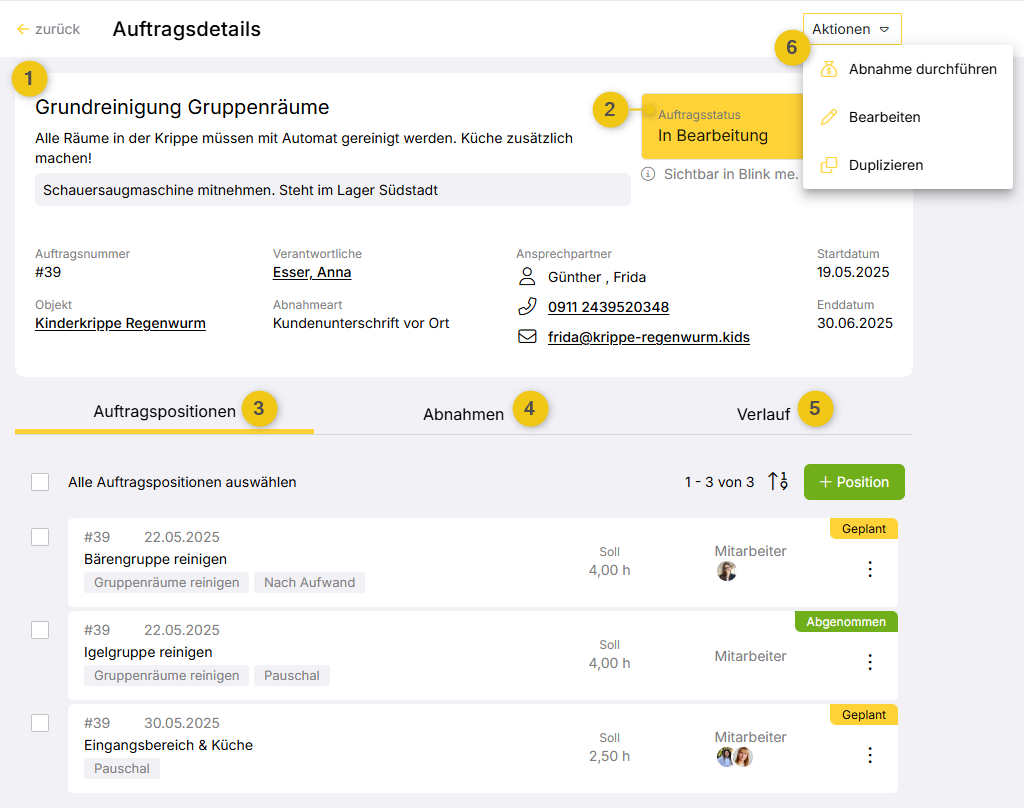Open the Bärengruppe reinigen position
Viewport: 1024px width, 808px height.
pos(155,559)
